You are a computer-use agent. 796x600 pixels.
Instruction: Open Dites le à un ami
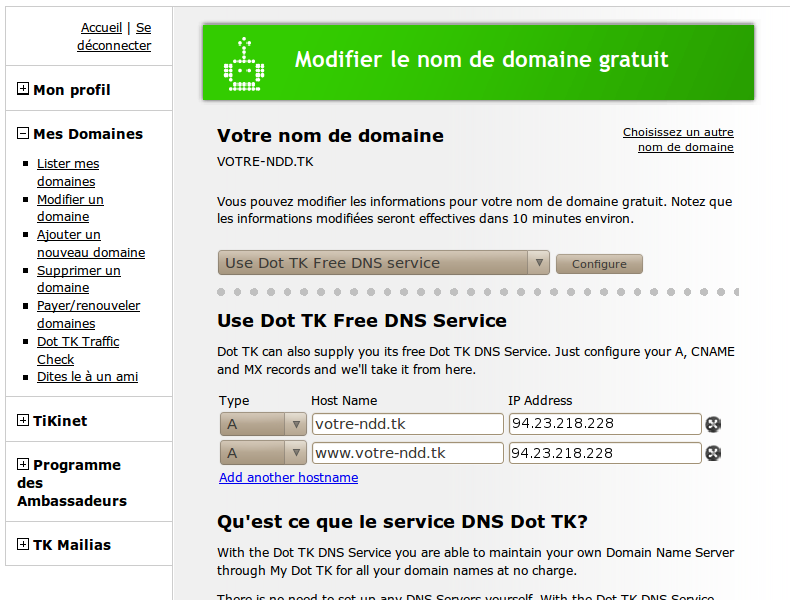pos(87,377)
